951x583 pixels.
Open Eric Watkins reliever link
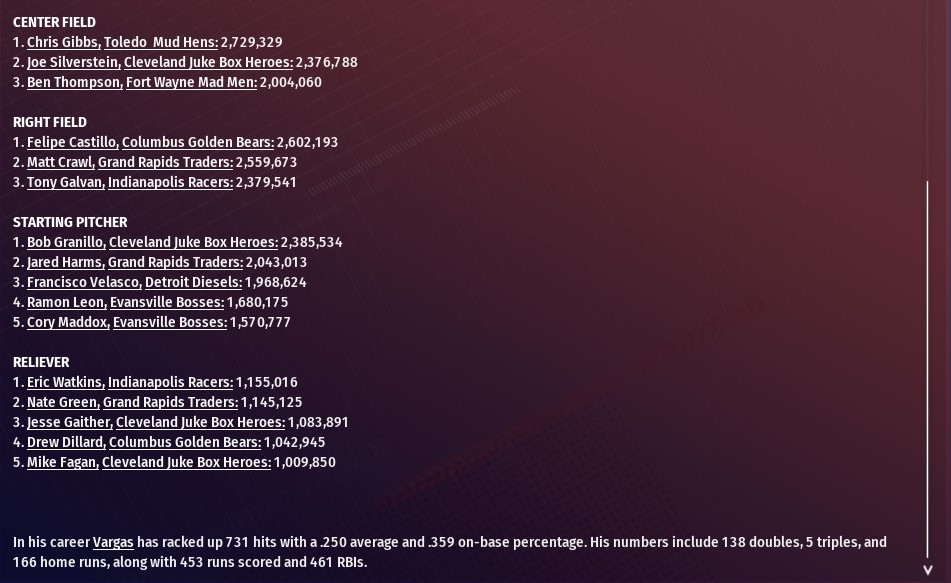coord(65,382)
